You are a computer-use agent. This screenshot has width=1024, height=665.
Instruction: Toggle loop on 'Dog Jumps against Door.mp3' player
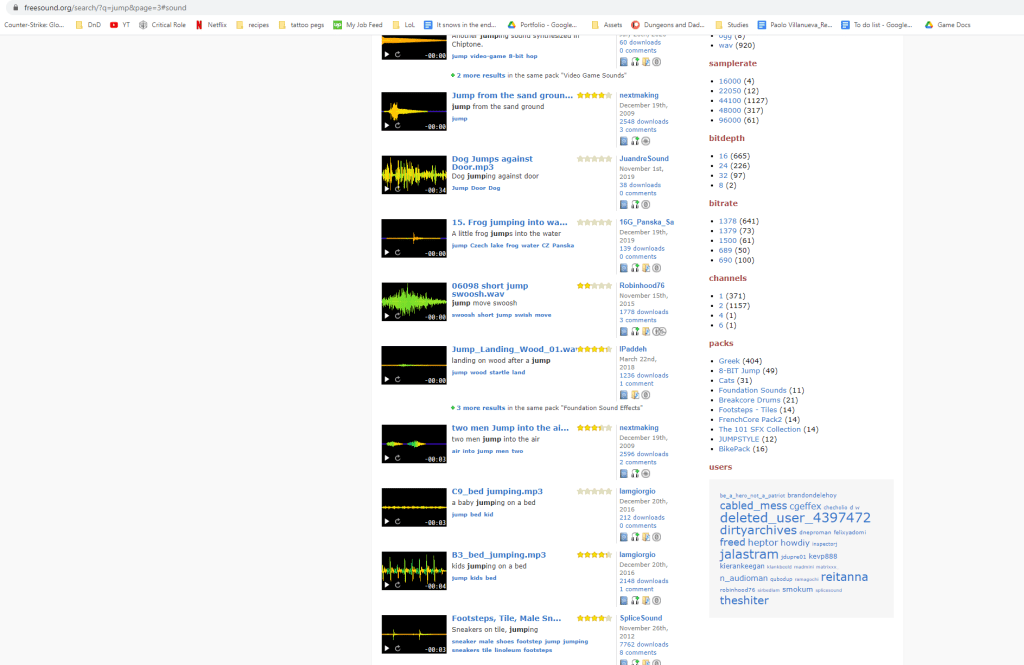coord(398,189)
